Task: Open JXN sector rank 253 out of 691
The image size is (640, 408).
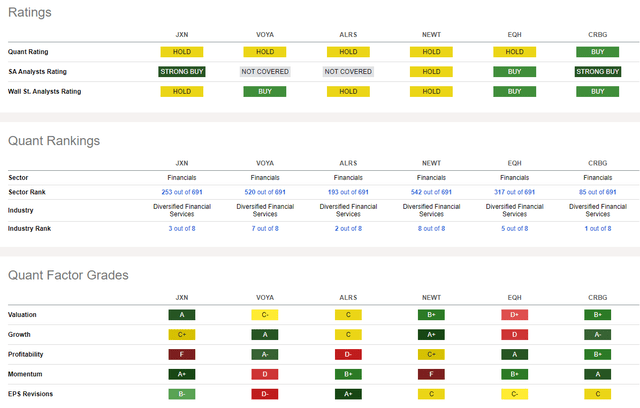Action: click(182, 192)
